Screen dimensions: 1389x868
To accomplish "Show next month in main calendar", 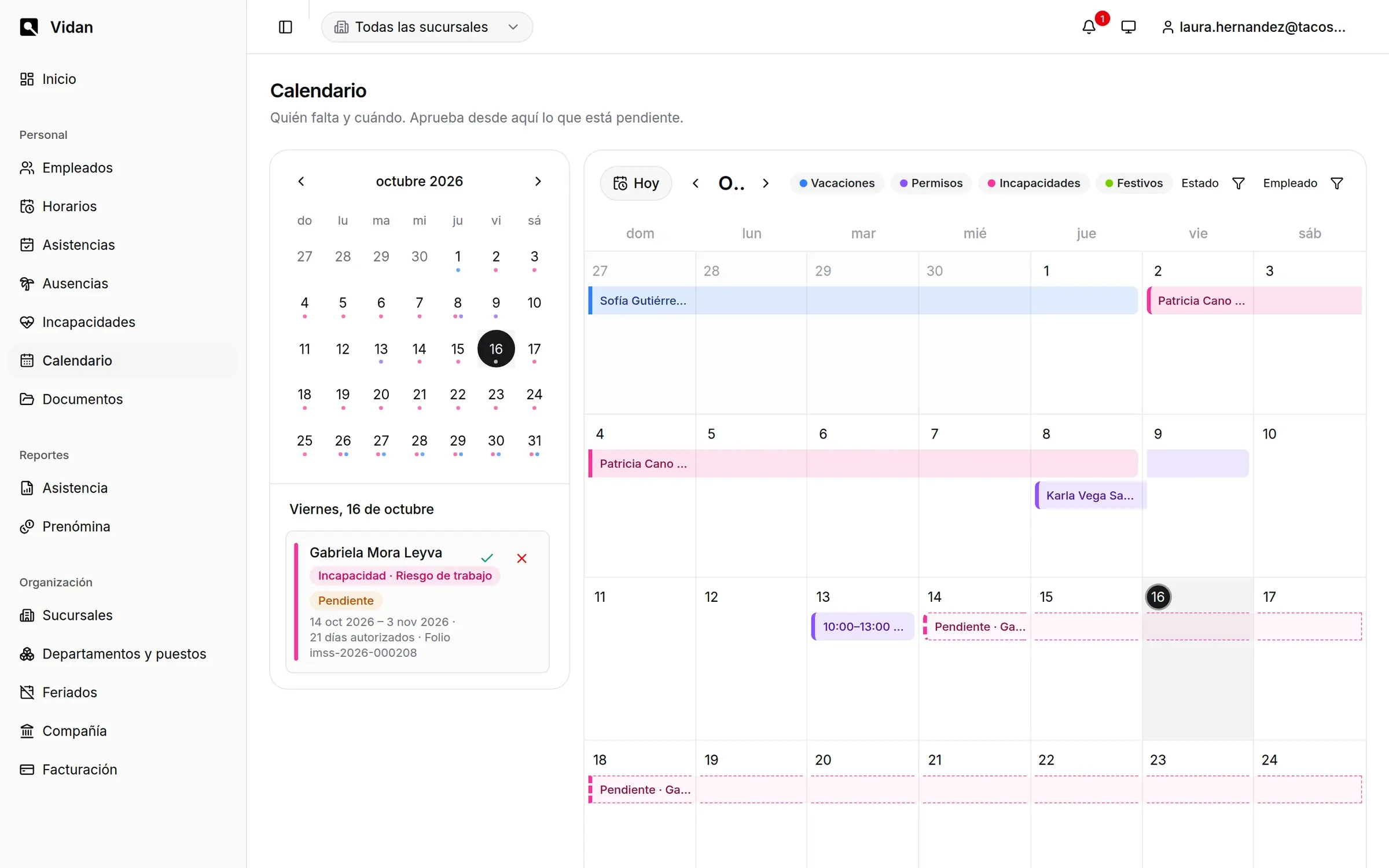I will click(766, 183).
